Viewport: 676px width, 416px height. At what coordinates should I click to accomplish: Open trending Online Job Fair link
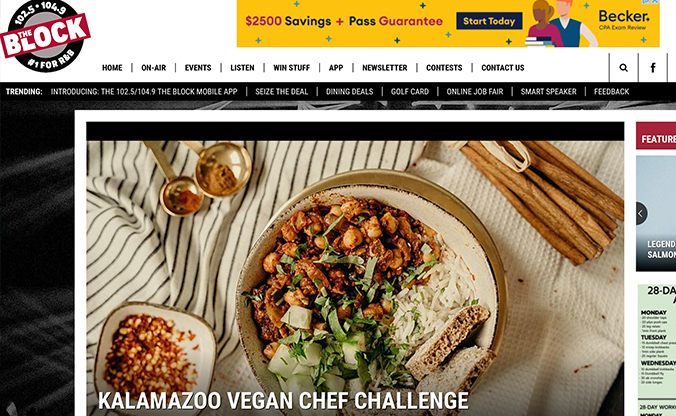475,91
